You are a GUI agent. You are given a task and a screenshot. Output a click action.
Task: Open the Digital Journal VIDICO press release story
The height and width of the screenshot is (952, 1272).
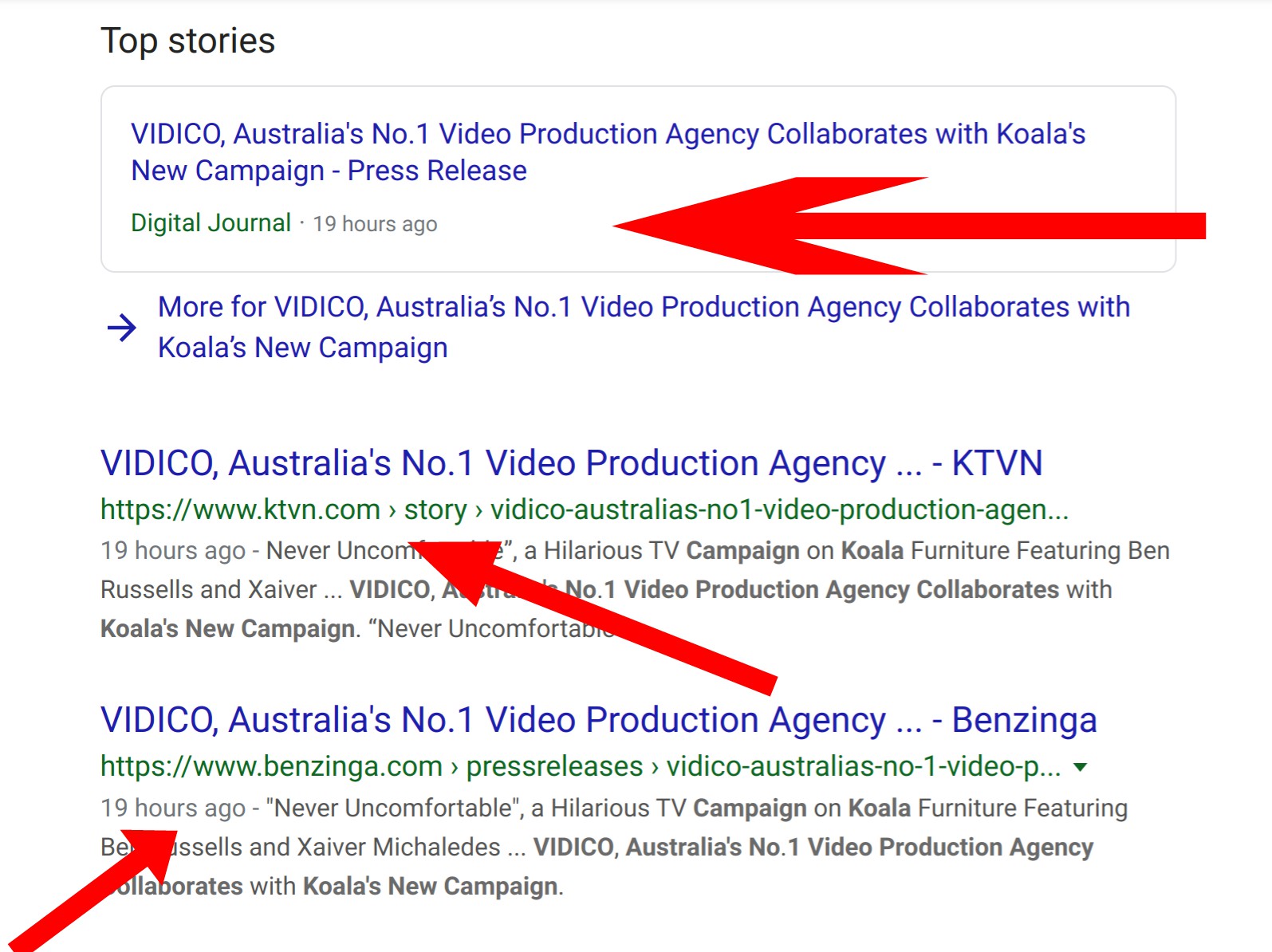[x=608, y=152]
